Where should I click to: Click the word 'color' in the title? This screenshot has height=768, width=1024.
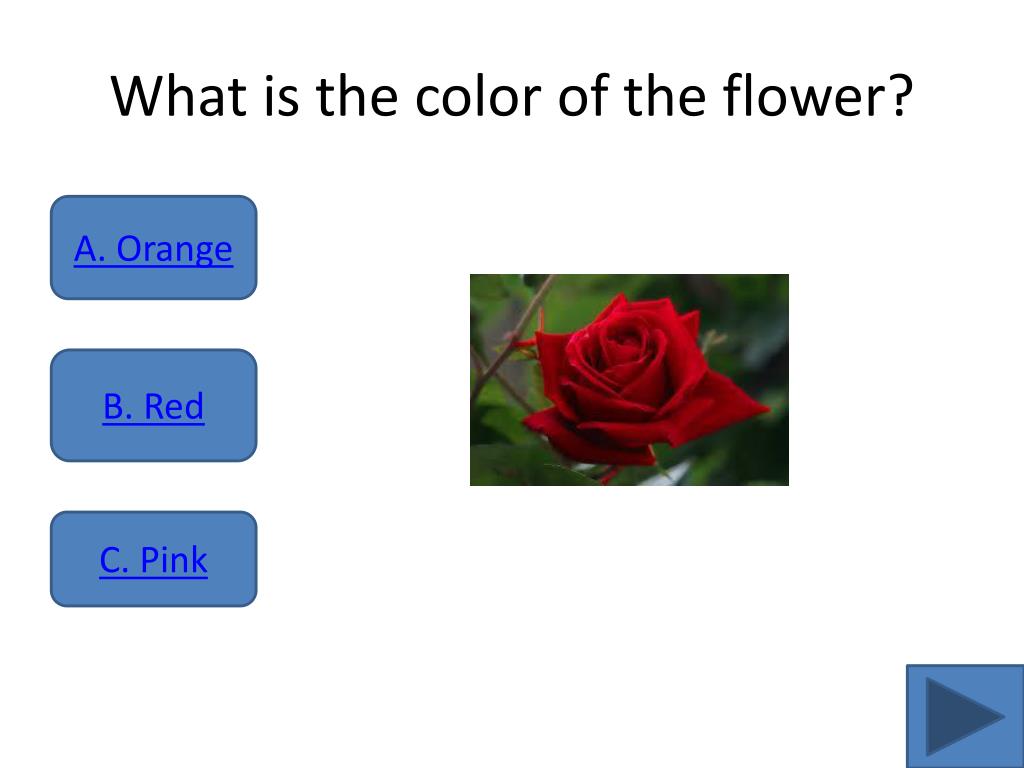(x=478, y=96)
